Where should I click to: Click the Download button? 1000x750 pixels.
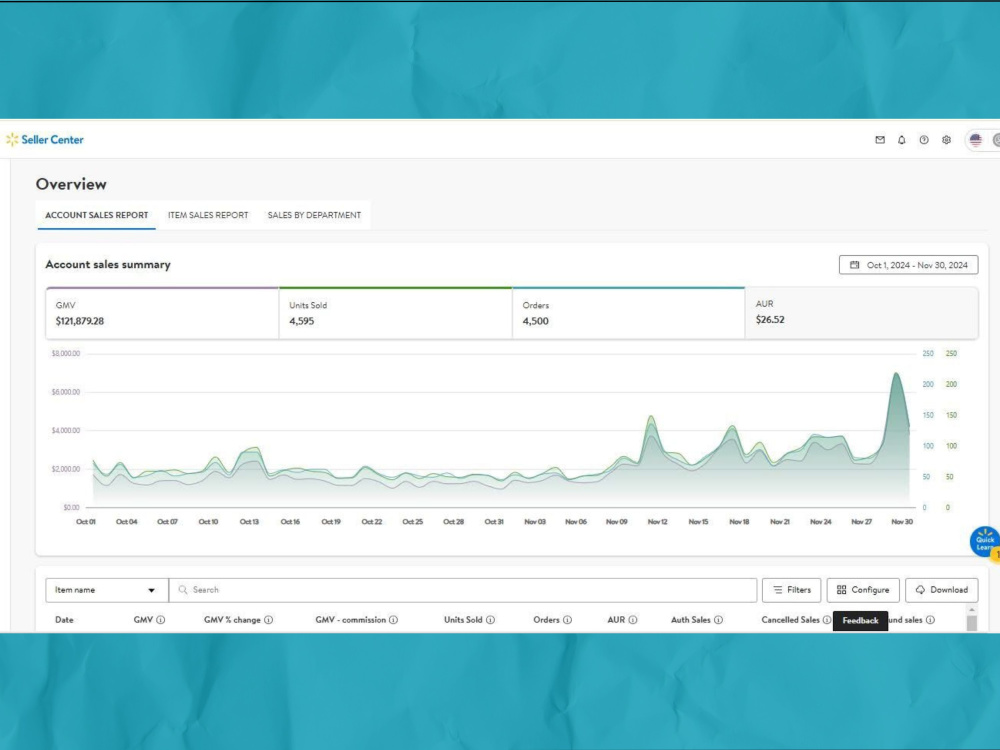point(941,590)
